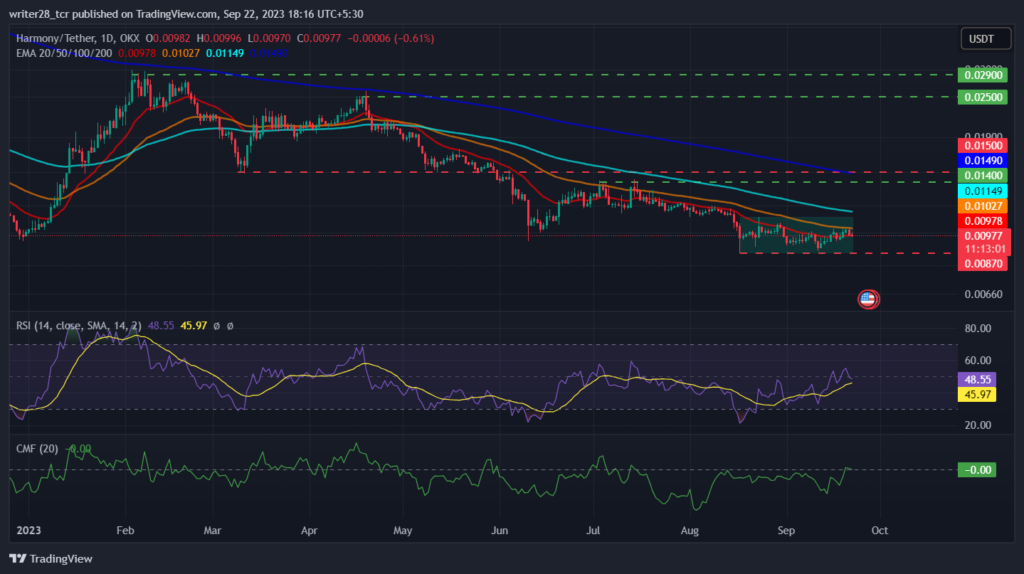Click the Apr label on time axis
This screenshot has width=1024, height=574.
click(309, 530)
